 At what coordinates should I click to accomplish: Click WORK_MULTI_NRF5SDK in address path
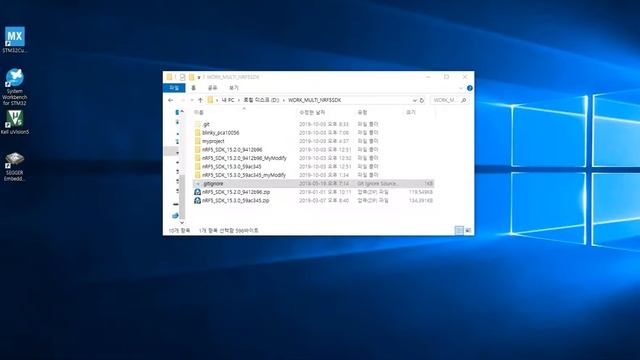click(315, 100)
